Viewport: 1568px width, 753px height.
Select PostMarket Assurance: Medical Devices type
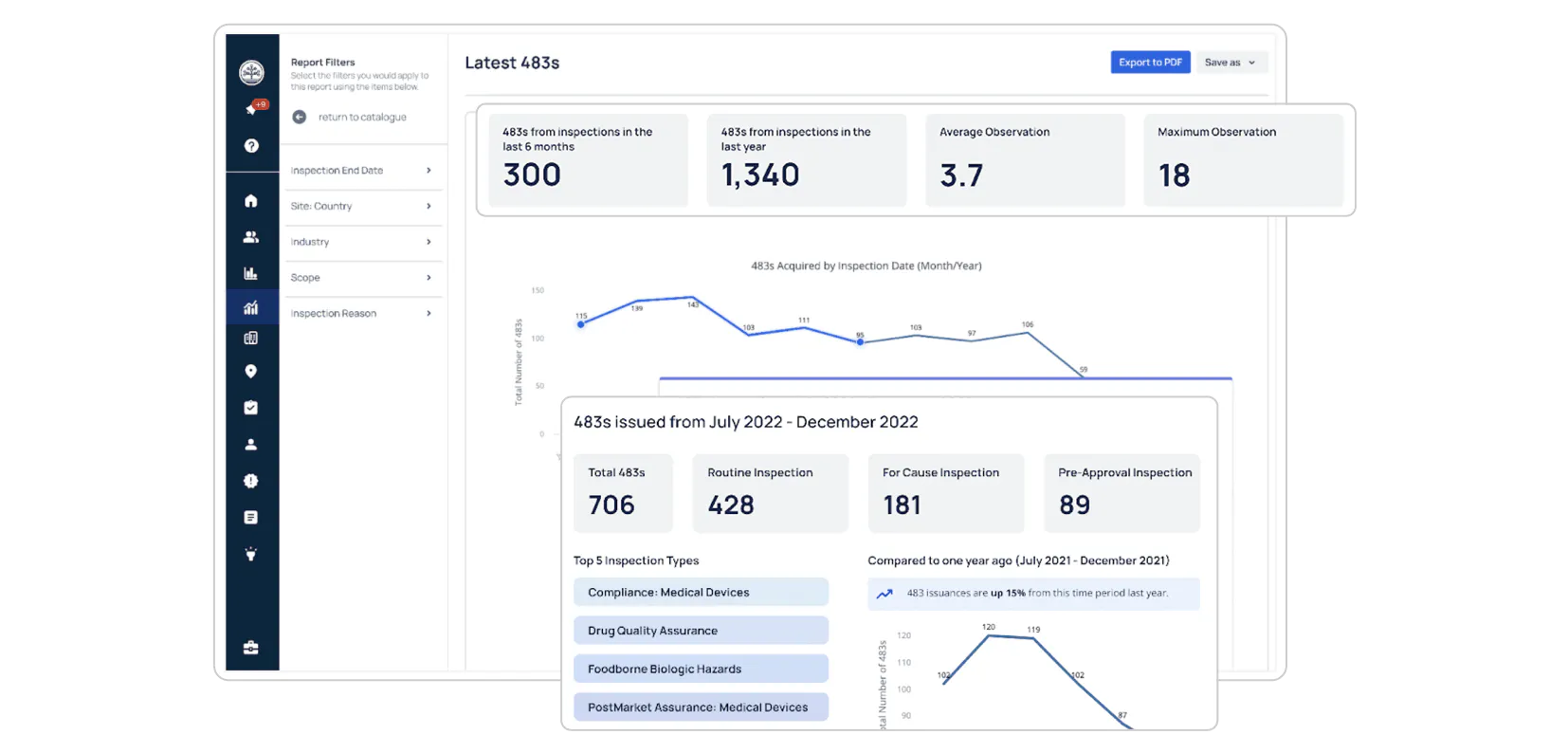point(701,707)
